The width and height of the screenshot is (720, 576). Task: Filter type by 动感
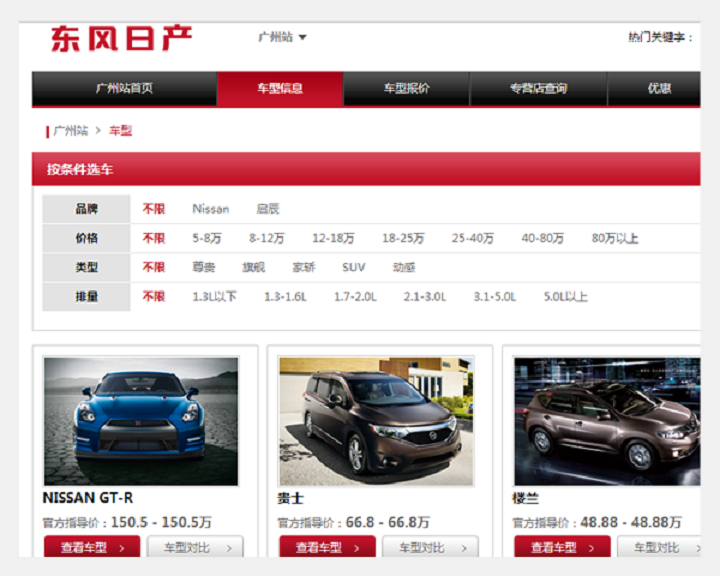point(404,267)
